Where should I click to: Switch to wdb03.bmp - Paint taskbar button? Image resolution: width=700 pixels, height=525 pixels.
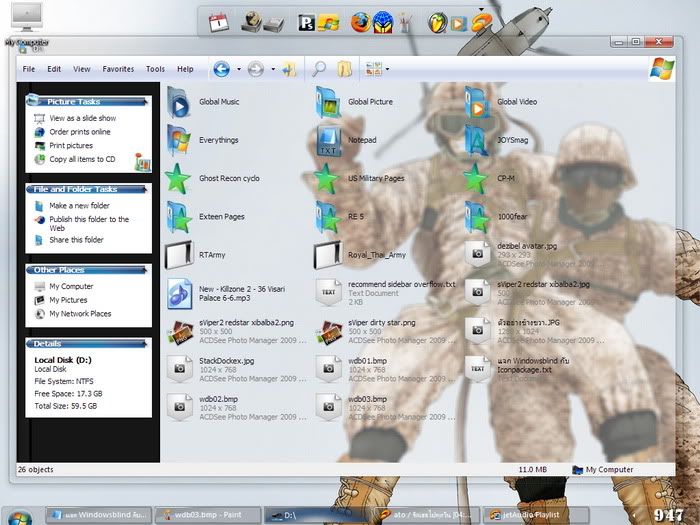click(x=208, y=515)
